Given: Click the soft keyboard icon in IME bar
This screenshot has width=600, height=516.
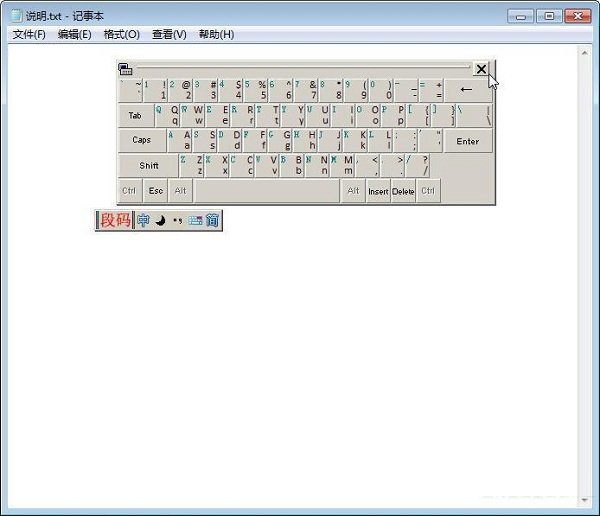Looking at the screenshot, I should coord(195,220).
